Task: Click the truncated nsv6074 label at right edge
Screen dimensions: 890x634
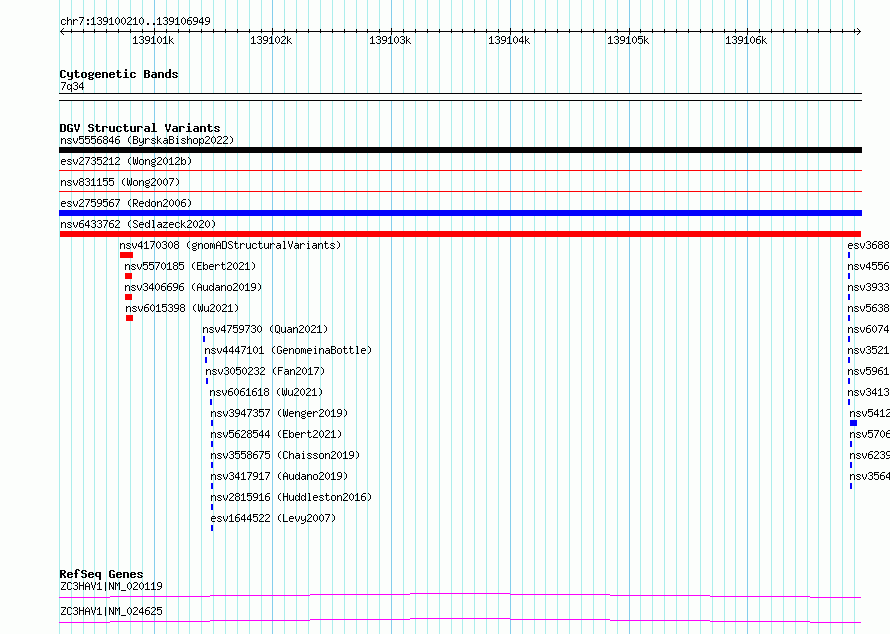Action: click(868, 329)
